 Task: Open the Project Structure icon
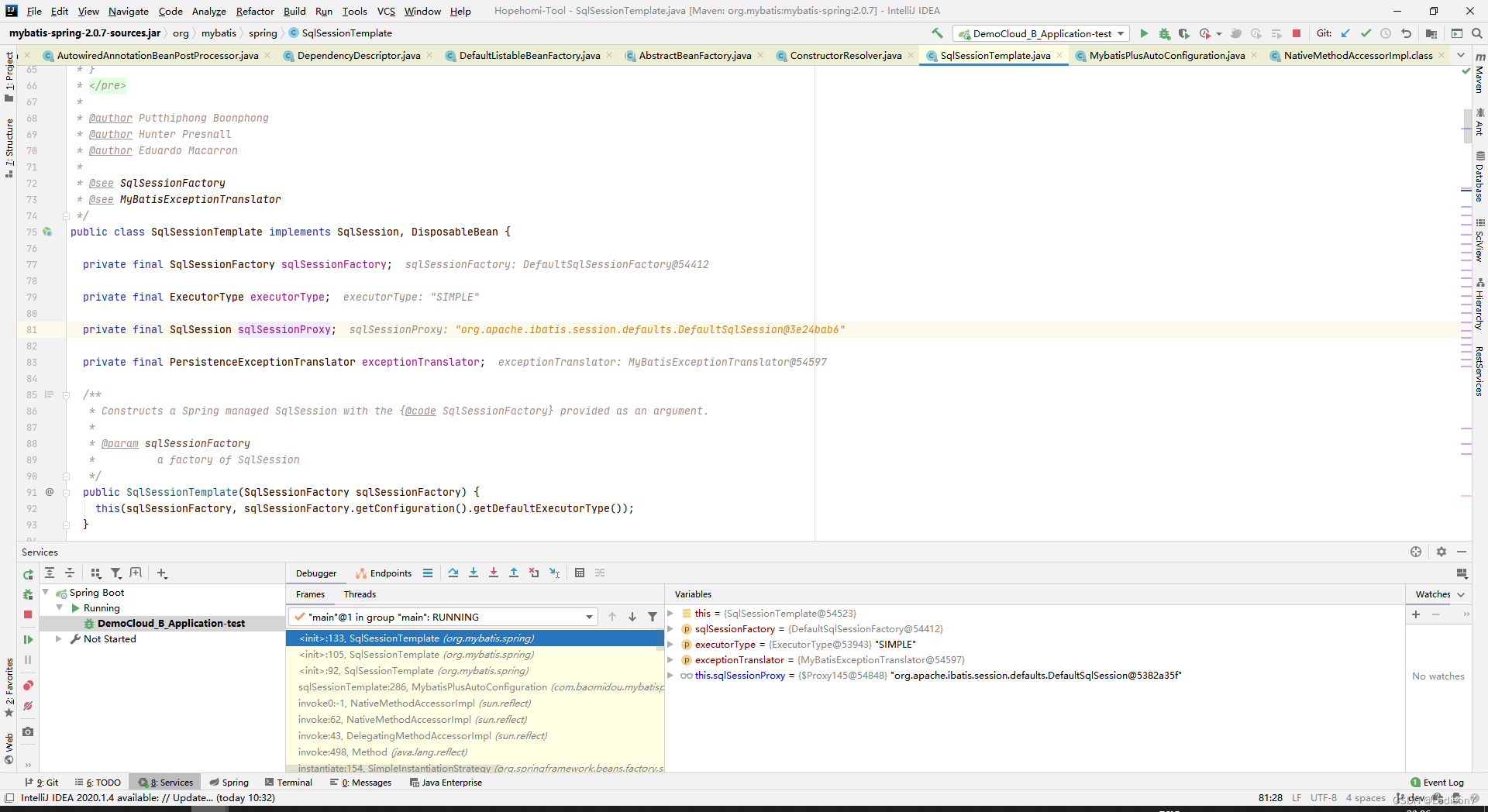pos(1431,33)
